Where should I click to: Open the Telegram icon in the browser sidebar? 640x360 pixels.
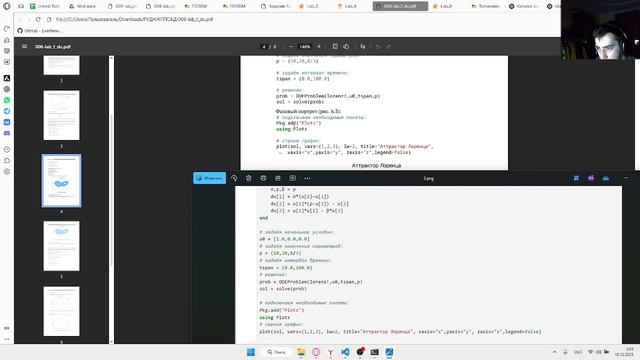point(7,111)
